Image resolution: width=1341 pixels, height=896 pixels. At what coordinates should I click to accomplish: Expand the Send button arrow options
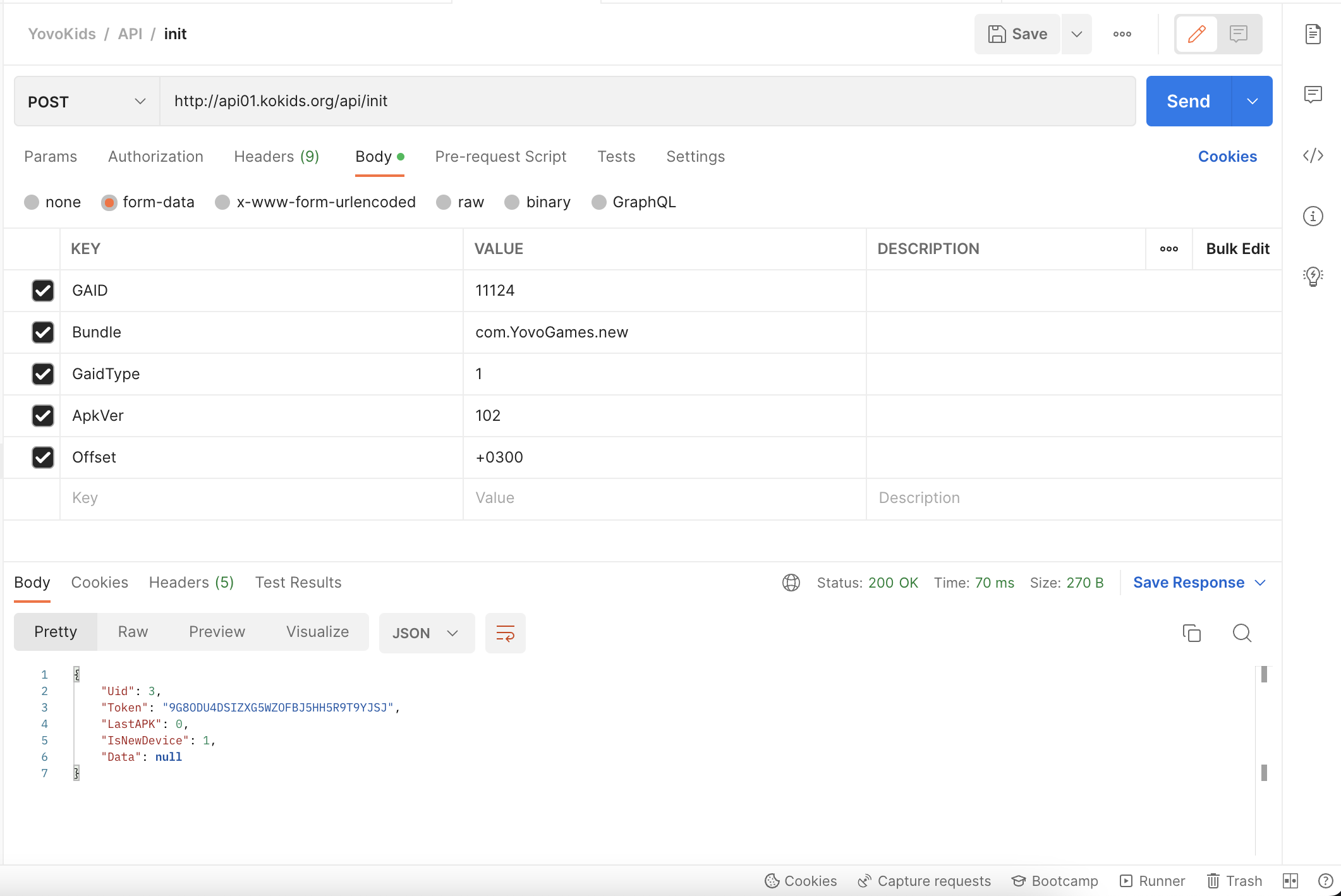(x=1252, y=102)
